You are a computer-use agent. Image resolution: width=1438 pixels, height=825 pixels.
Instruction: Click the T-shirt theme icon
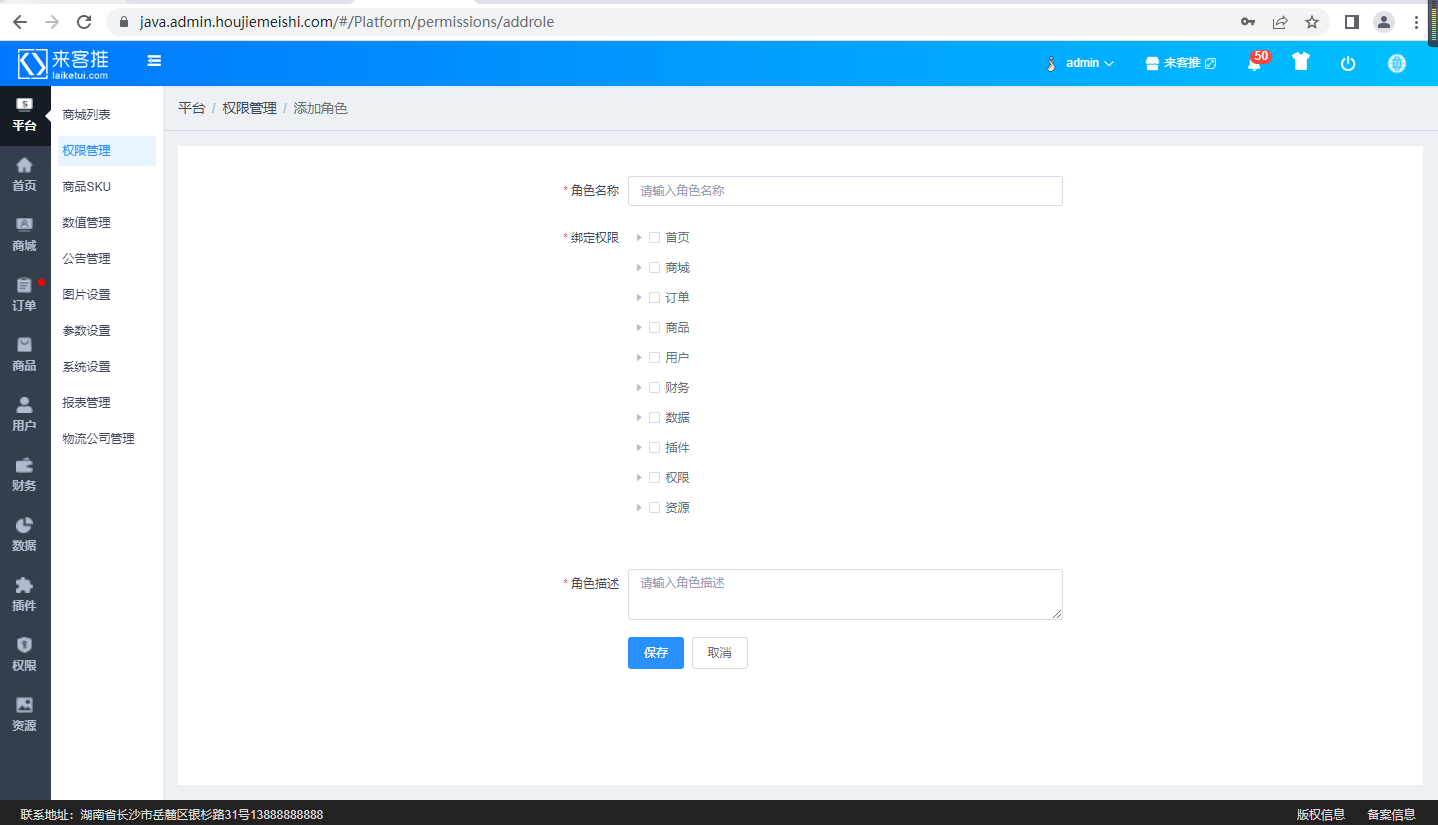coord(1300,62)
